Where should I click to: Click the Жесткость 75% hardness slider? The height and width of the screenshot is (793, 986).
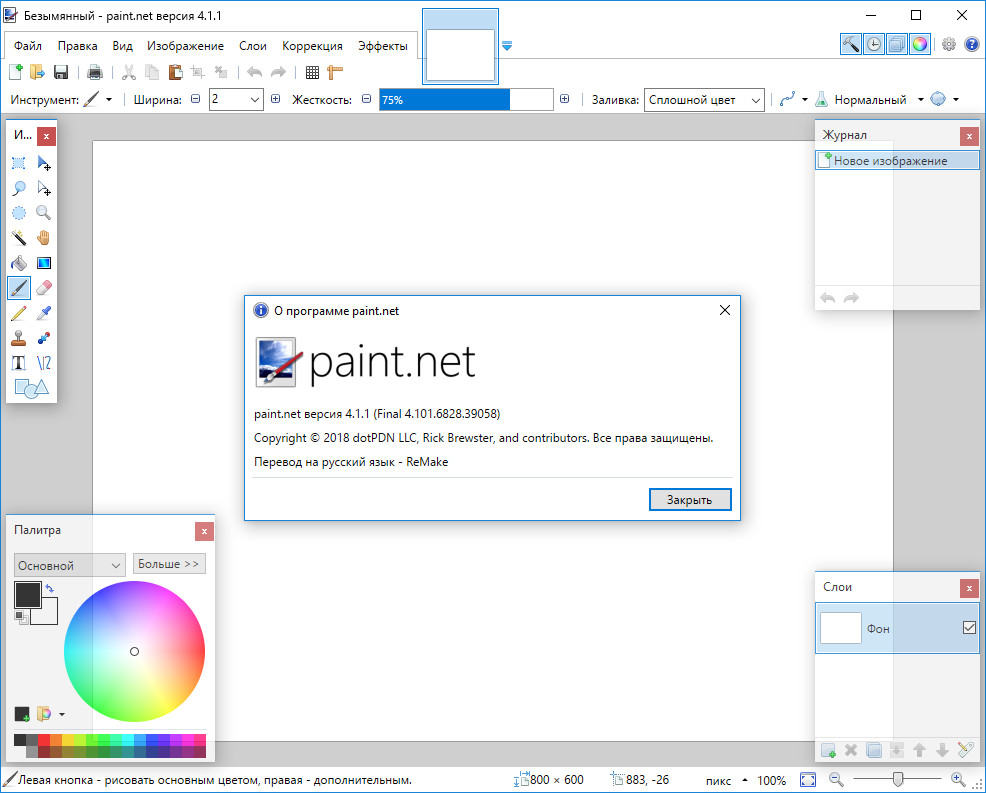[x=466, y=99]
